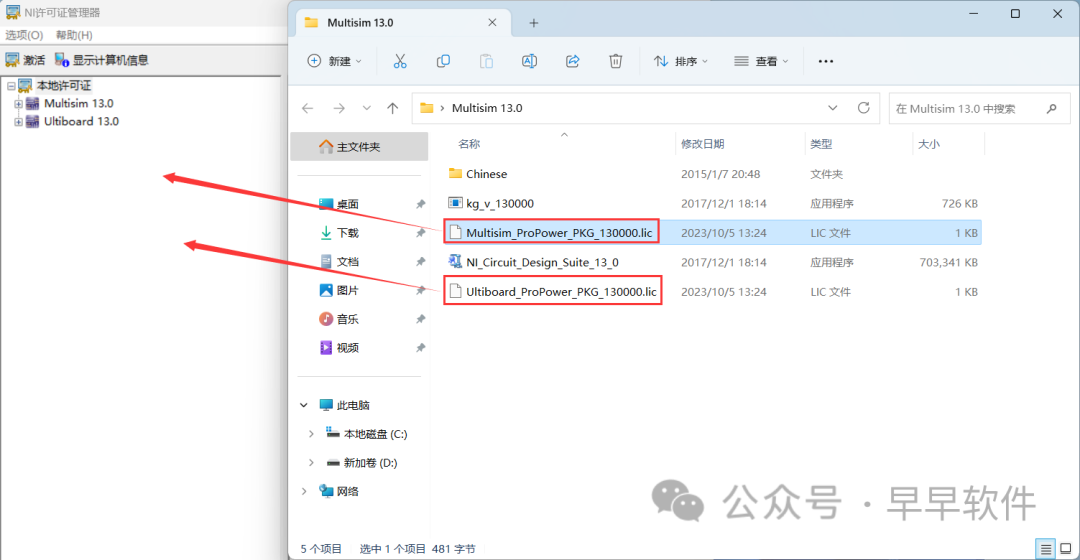Viewport: 1080px width, 560px height.
Task: Sort by 大小 column header
Action: 928,144
